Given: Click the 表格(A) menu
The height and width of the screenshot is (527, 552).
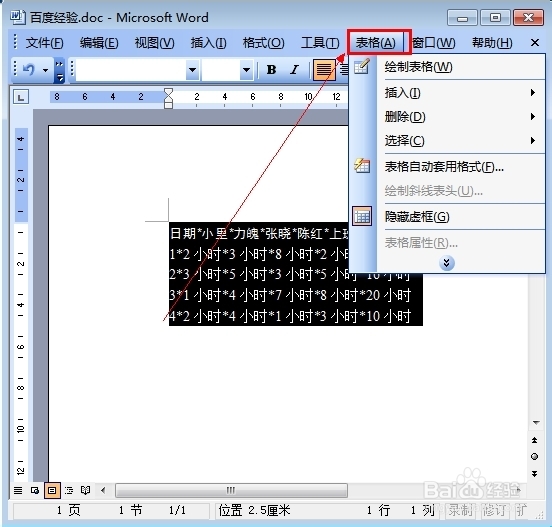Looking at the screenshot, I should 375,43.
